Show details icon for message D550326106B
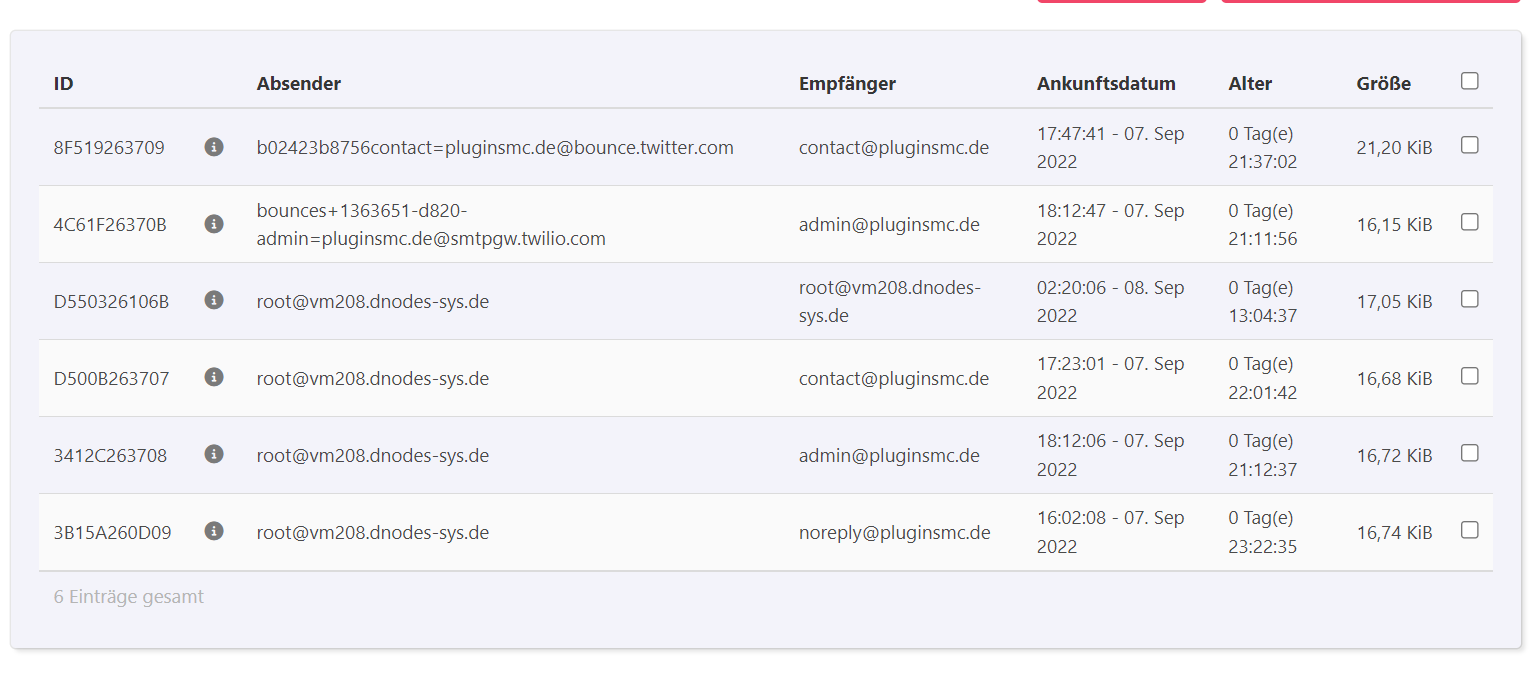Screen dimensions: 1536x674 tap(213, 300)
